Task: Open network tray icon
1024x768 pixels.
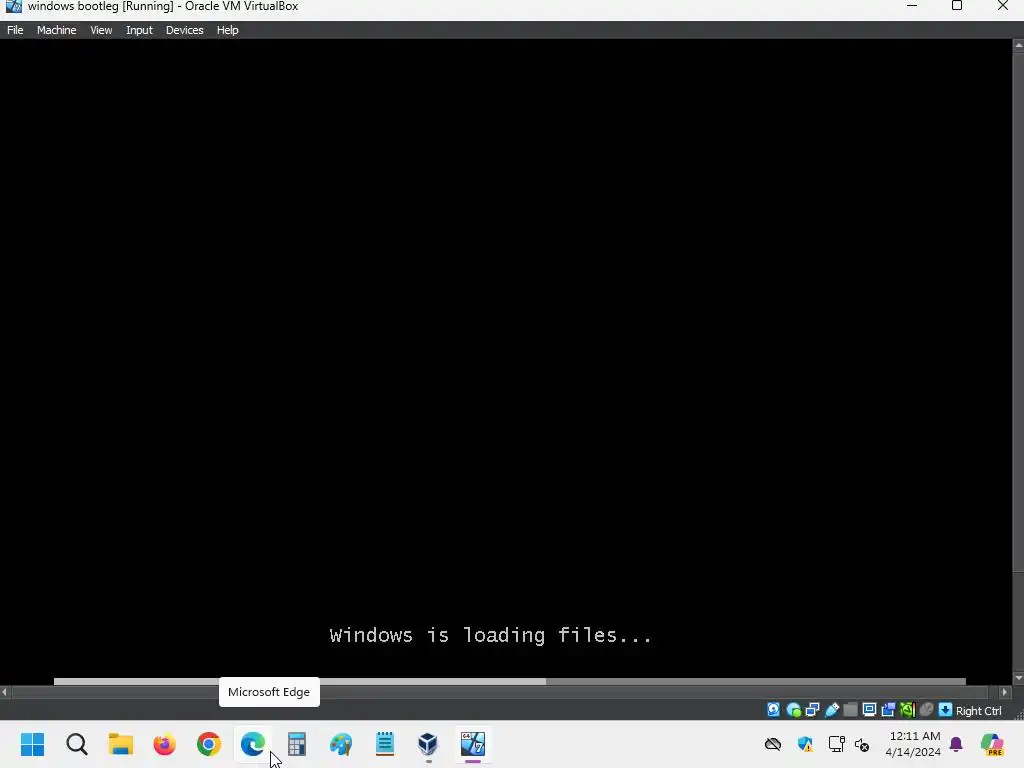Action: 837,744
